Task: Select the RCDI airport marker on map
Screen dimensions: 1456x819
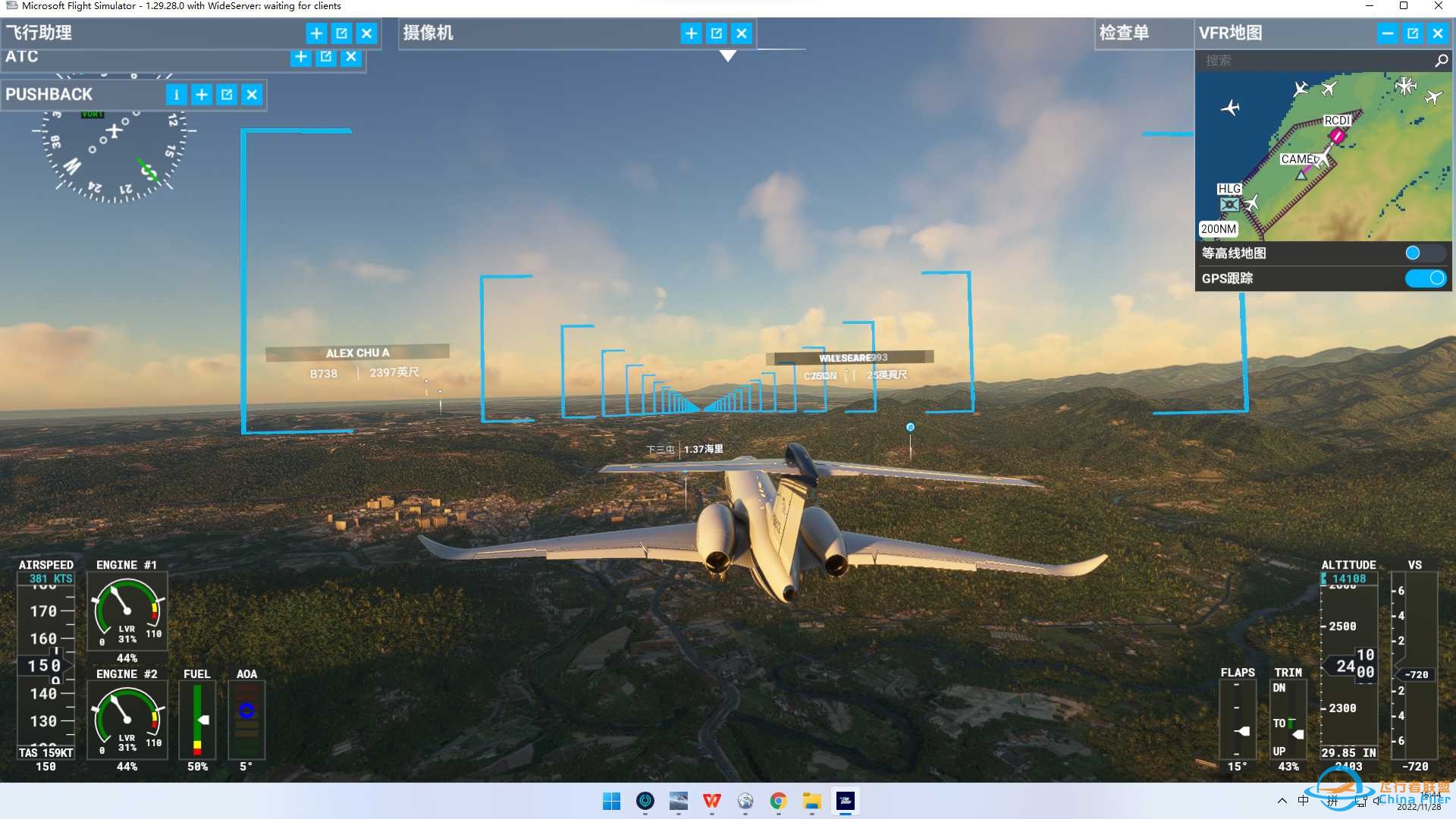Action: tap(1337, 135)
